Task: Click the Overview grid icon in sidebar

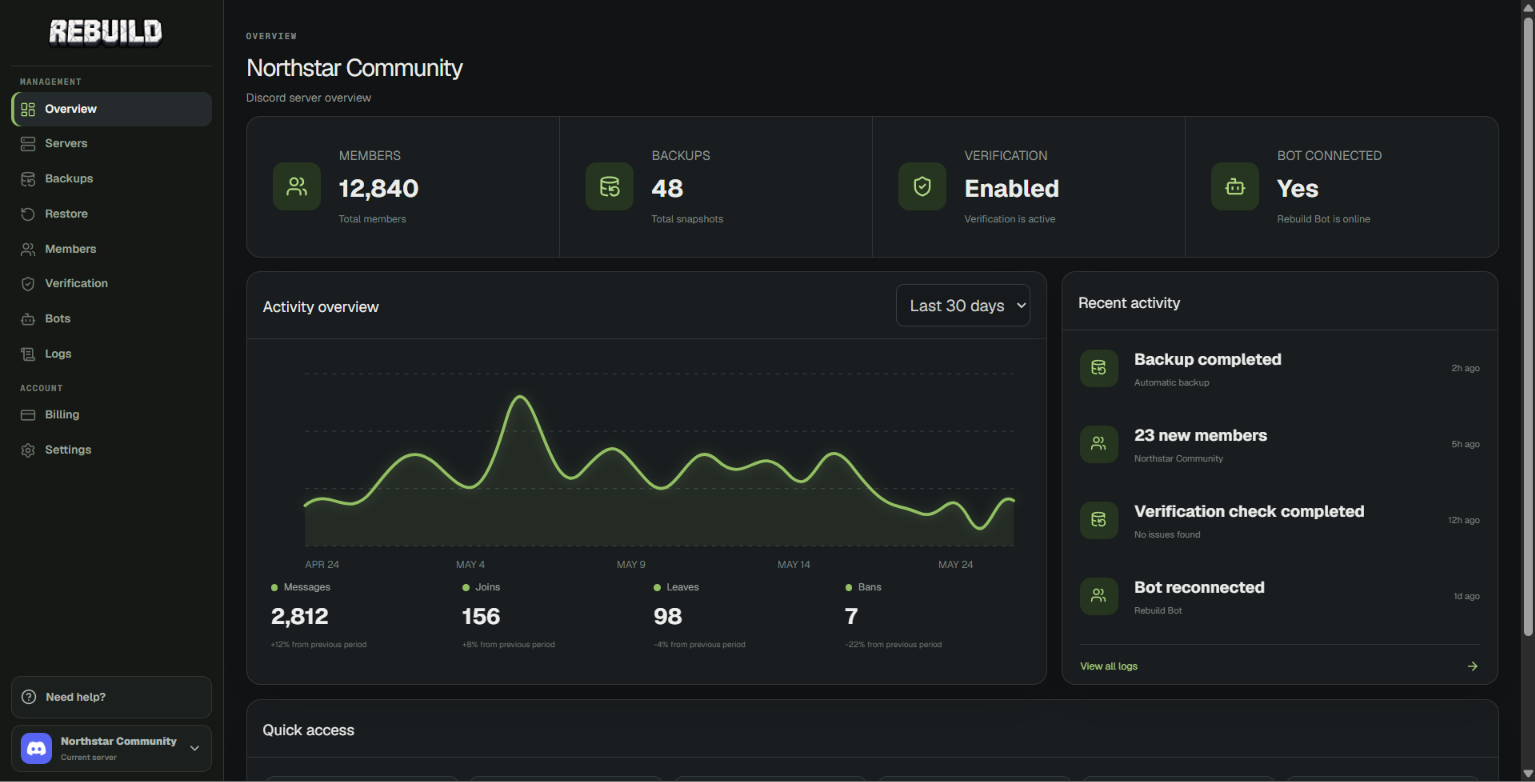Action: point(28,109)
